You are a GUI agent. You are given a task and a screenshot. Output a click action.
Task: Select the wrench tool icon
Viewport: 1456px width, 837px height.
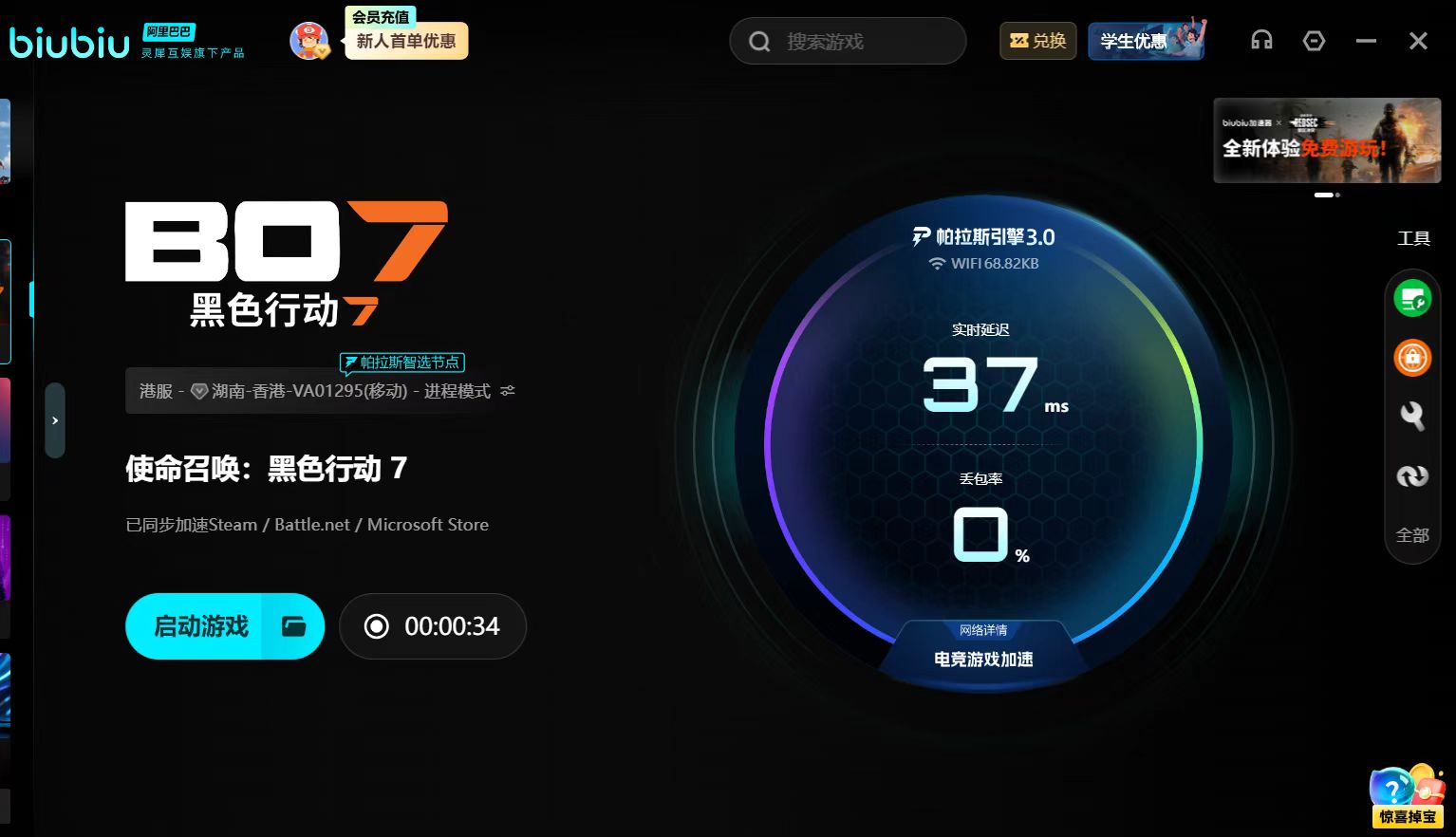coord(1412,416)
